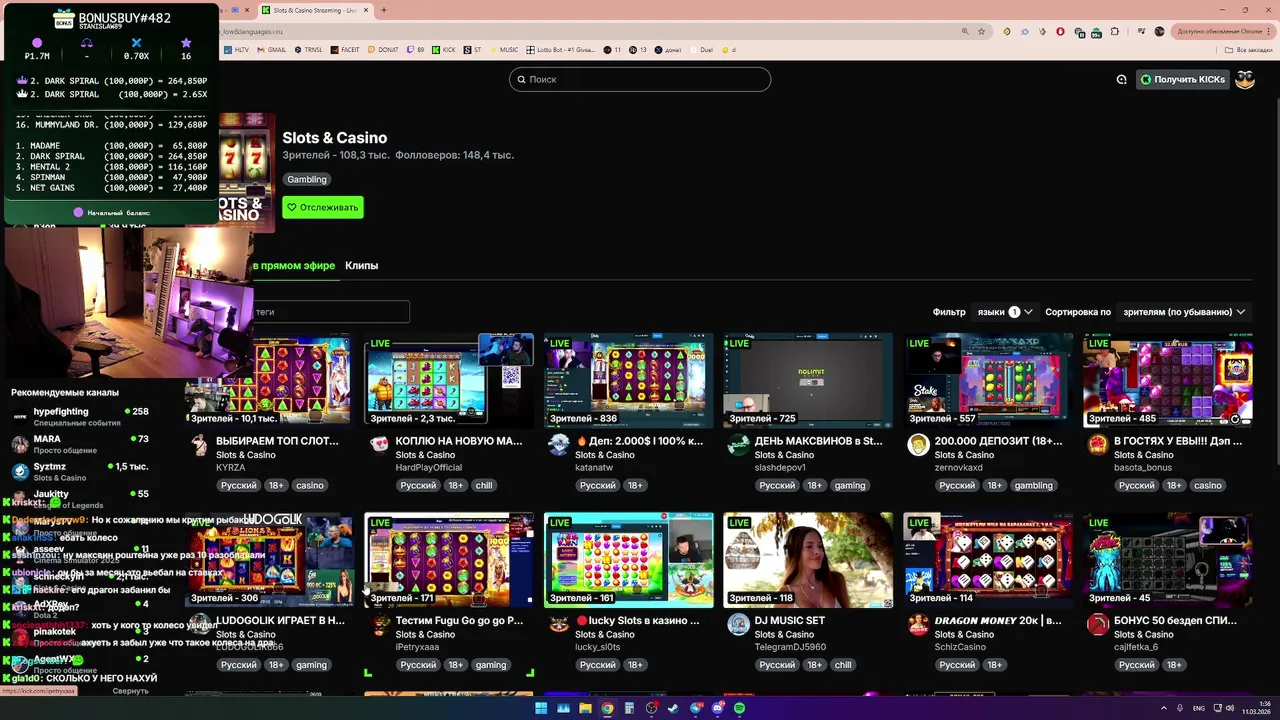Open the FACEIT bookmark
The width and height of the screenshot is (1280, 720).
[345, 49]
